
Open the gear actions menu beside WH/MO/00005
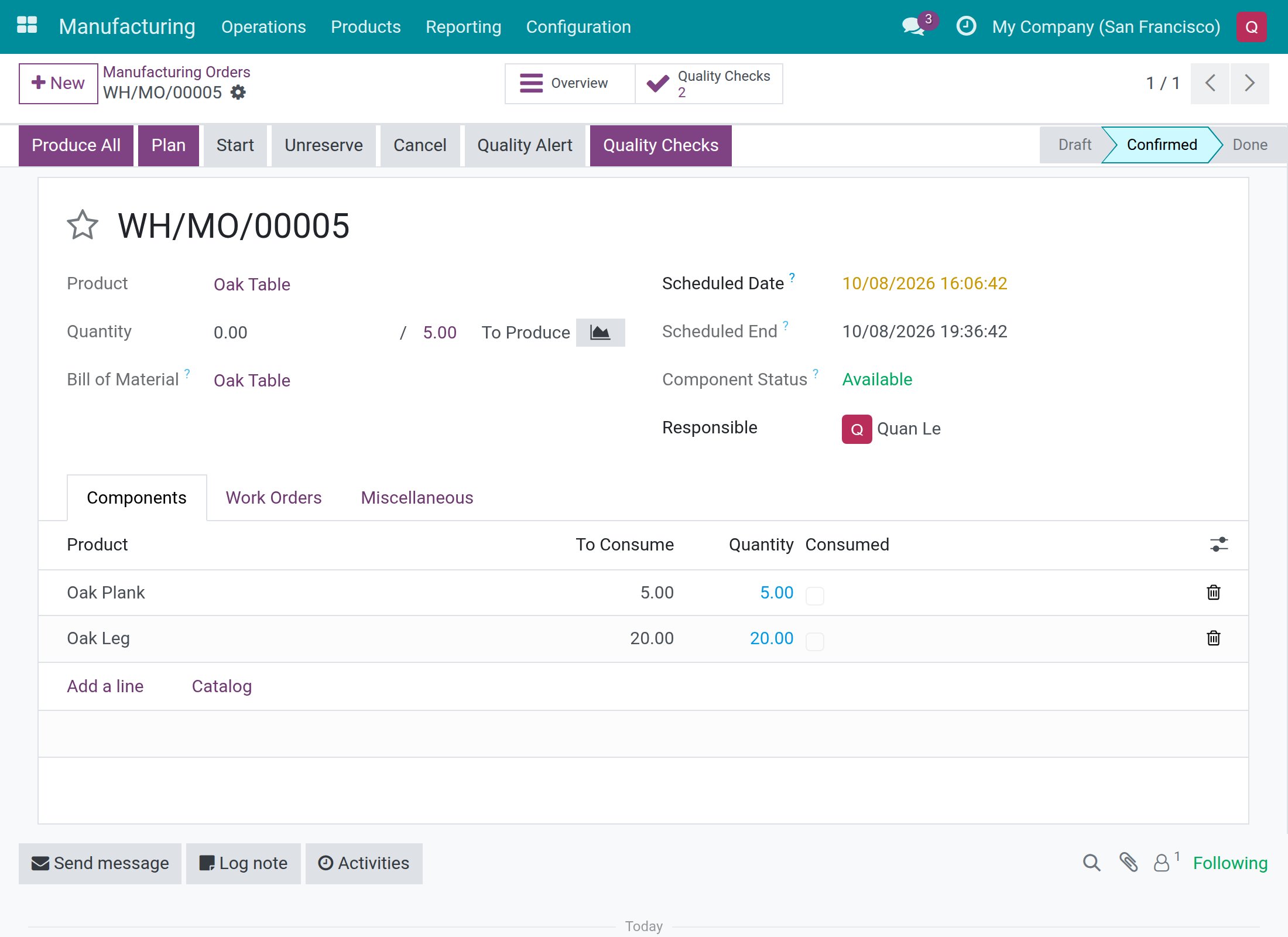point(238,93)
